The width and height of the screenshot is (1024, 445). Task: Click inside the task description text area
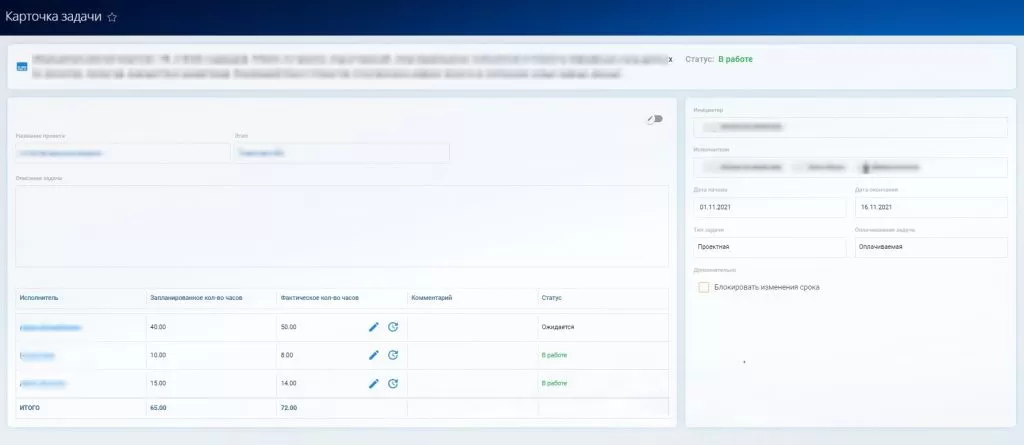[341, 226]
